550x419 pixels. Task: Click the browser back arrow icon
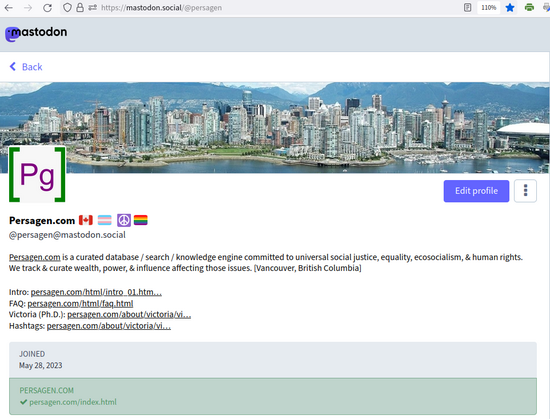coord(9,7)
